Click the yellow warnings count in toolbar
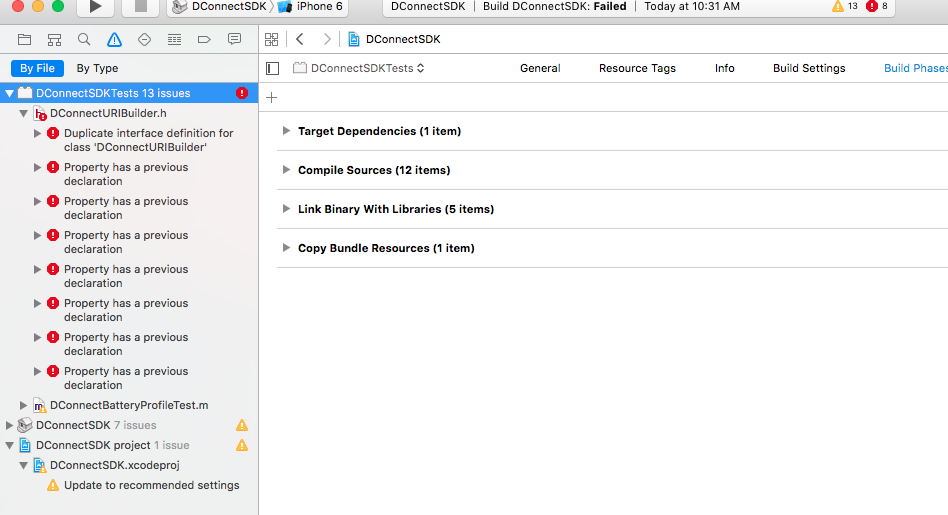Image resolution: width=948 pixels, height=515 pixels. [845, 6]
